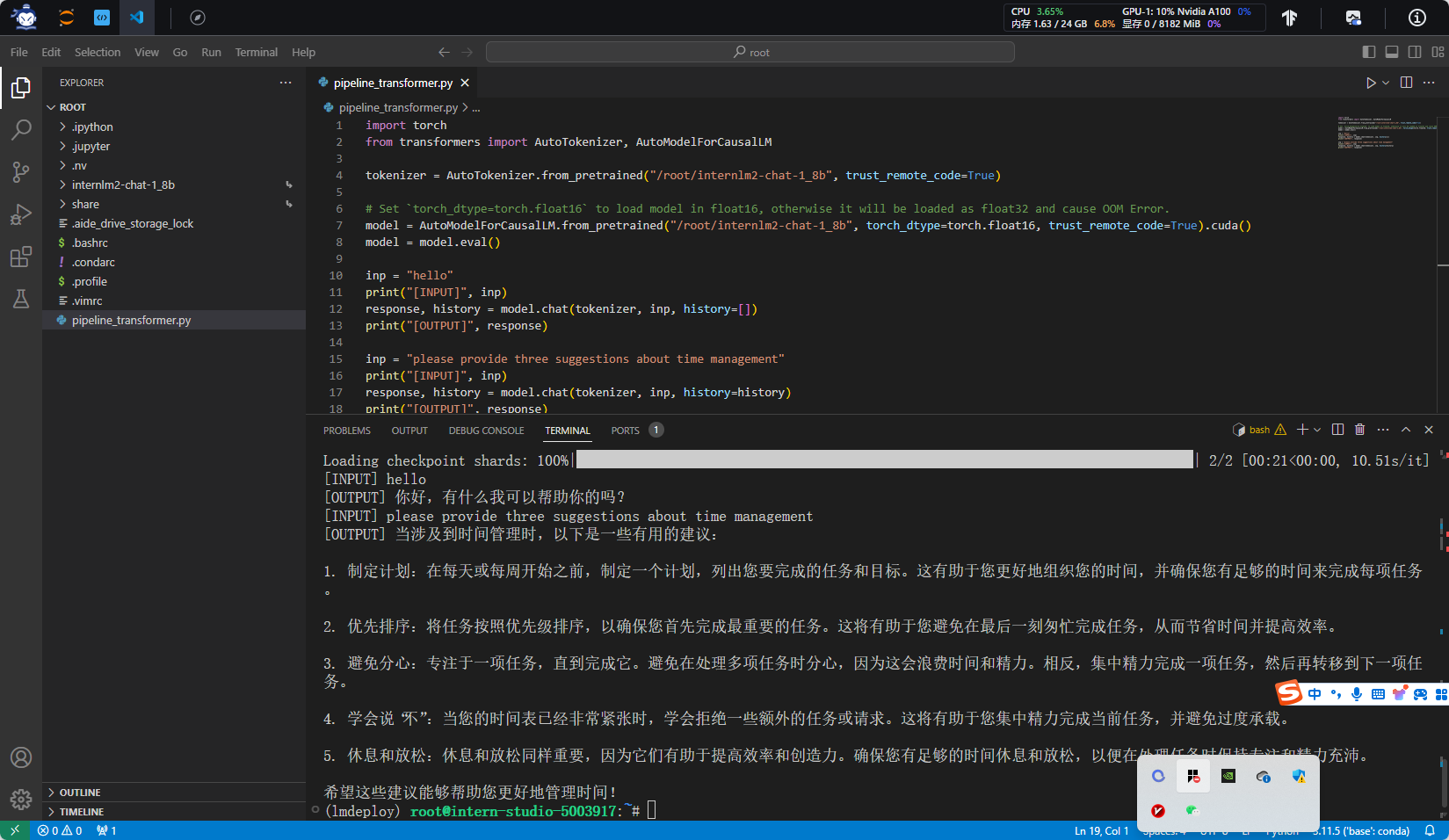Split the editor right
1449x840 pixels.
click(1406, 83)
